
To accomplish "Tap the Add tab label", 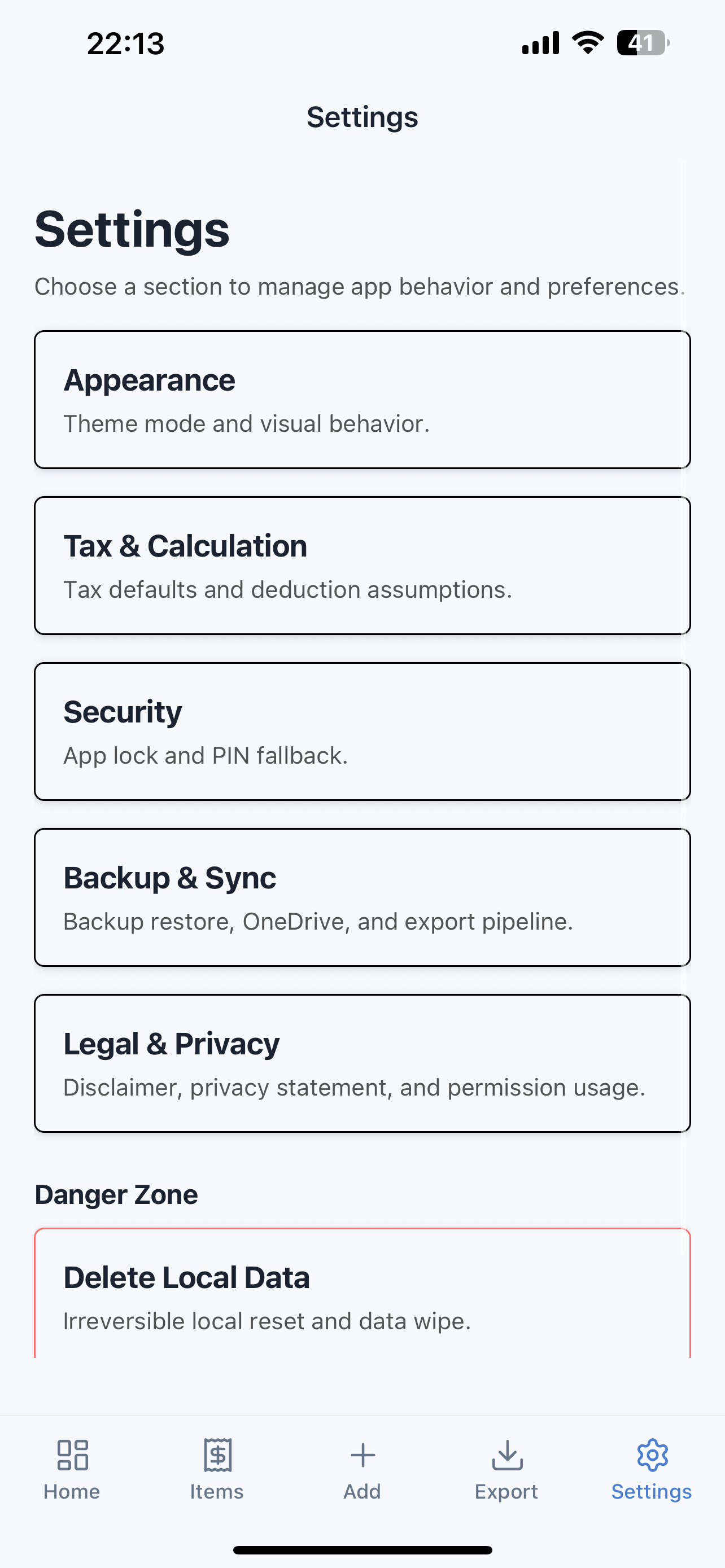I will (x=362, y=1492).
